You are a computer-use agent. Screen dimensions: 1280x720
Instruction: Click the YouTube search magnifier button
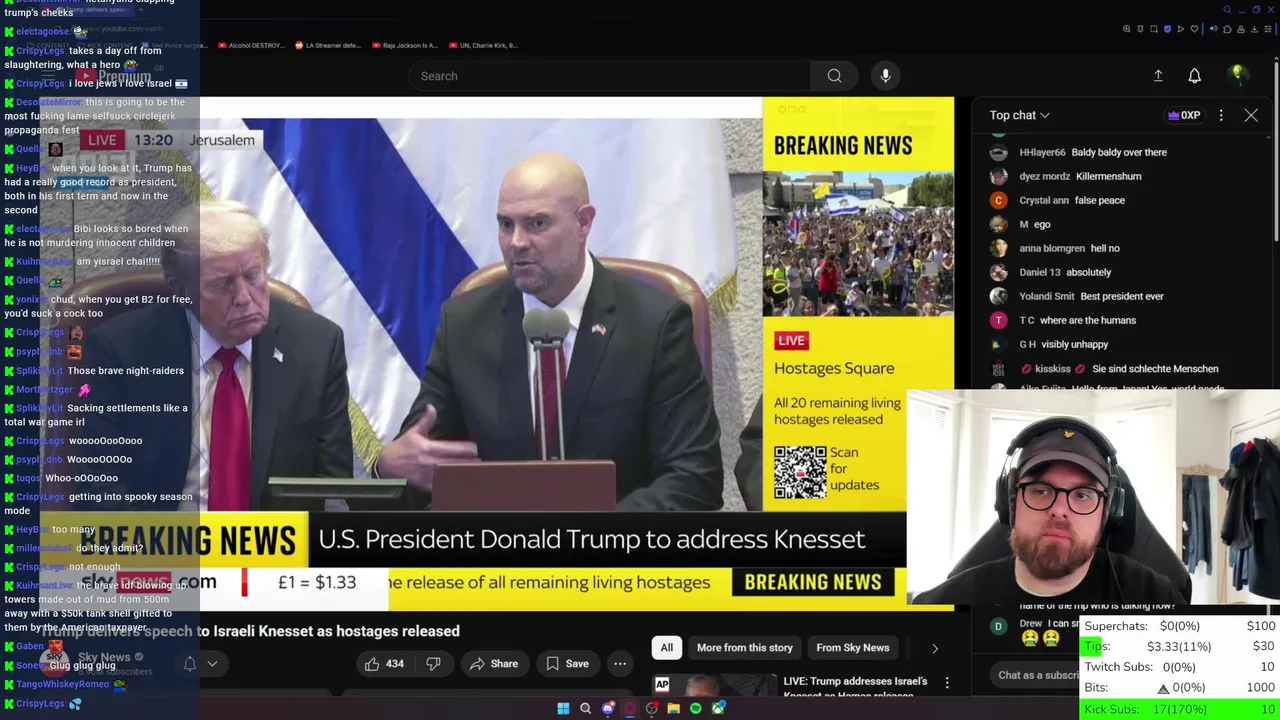[834, 76]
